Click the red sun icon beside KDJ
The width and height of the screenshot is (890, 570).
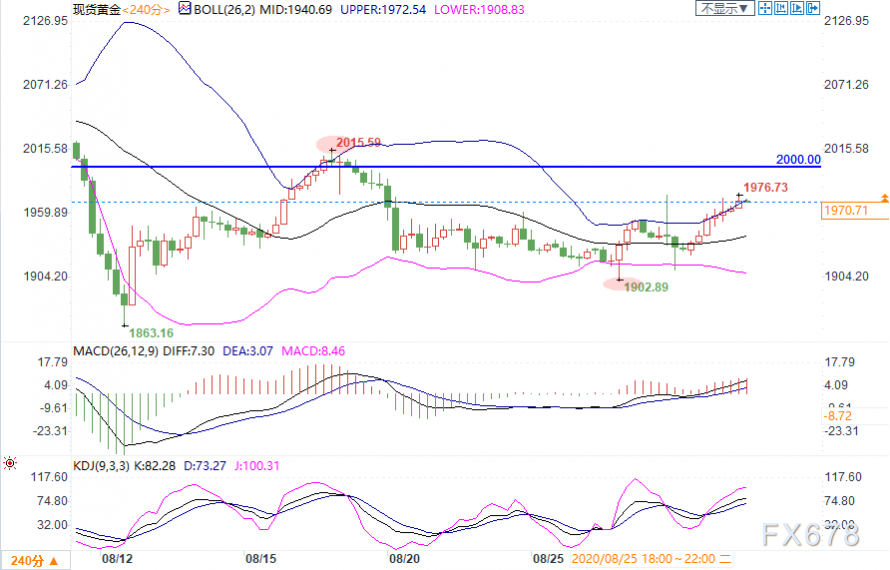click(x=10, y=463)
